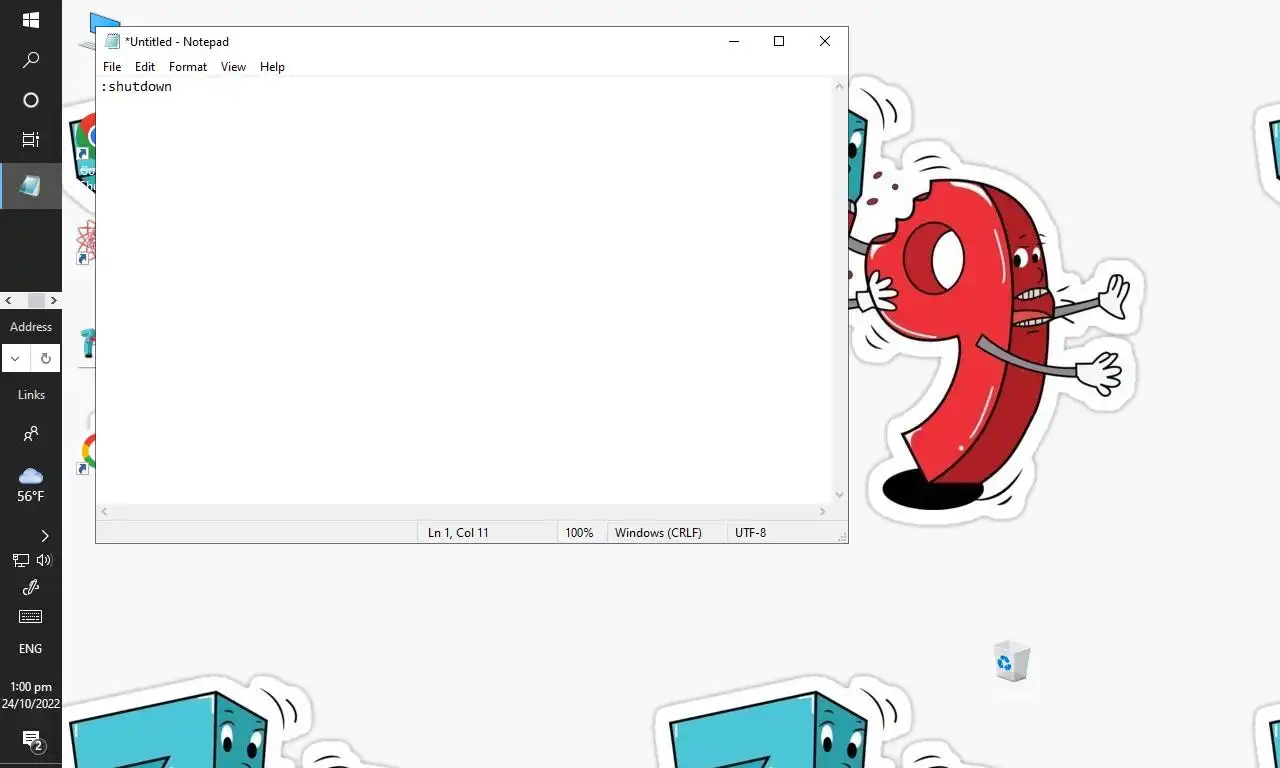Screen dimensions: 1280x768
Task: Switch ENG input language indicator
Action: (x=31, y=649)
